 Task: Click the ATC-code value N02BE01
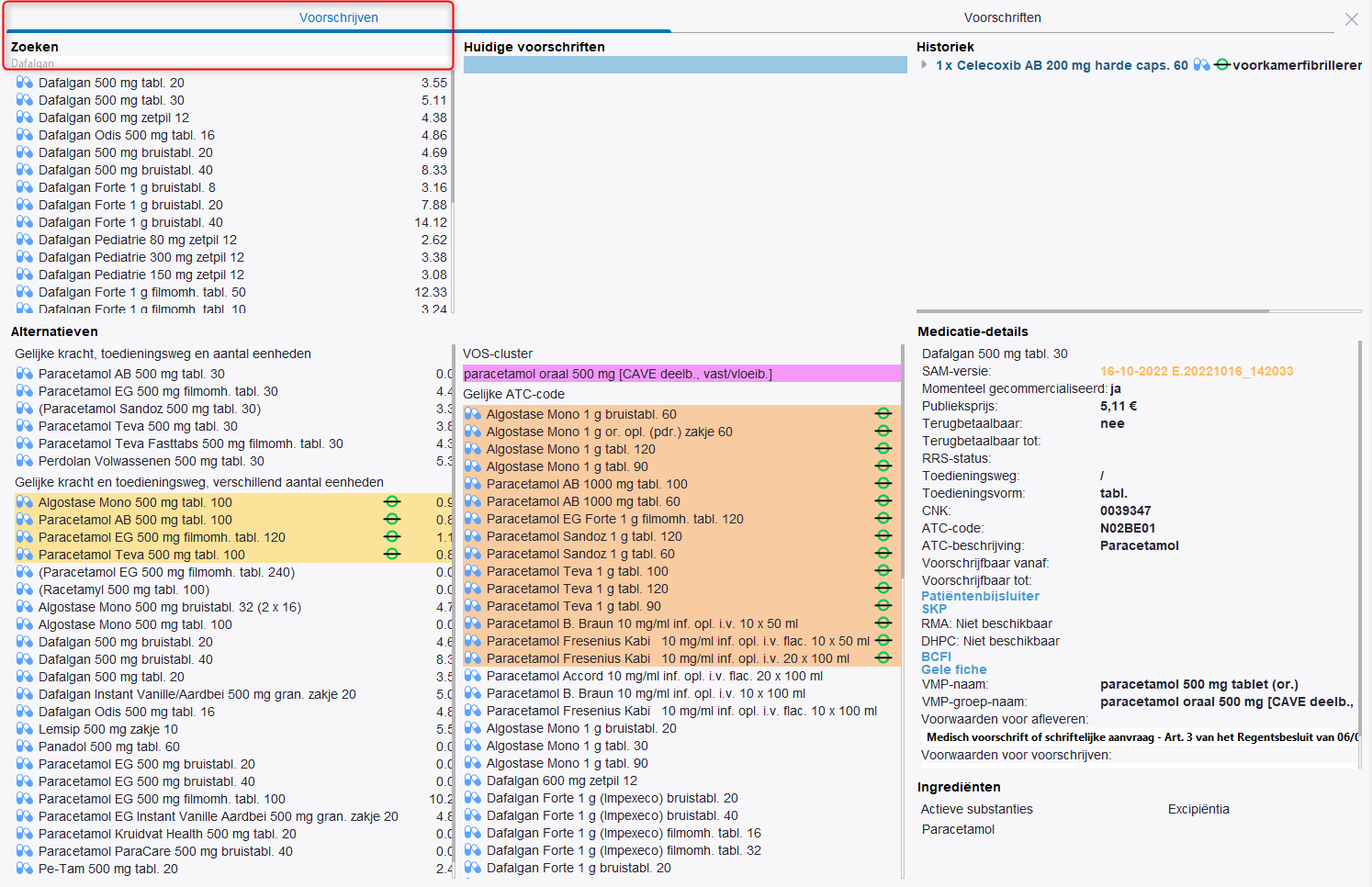[1128, 528]
